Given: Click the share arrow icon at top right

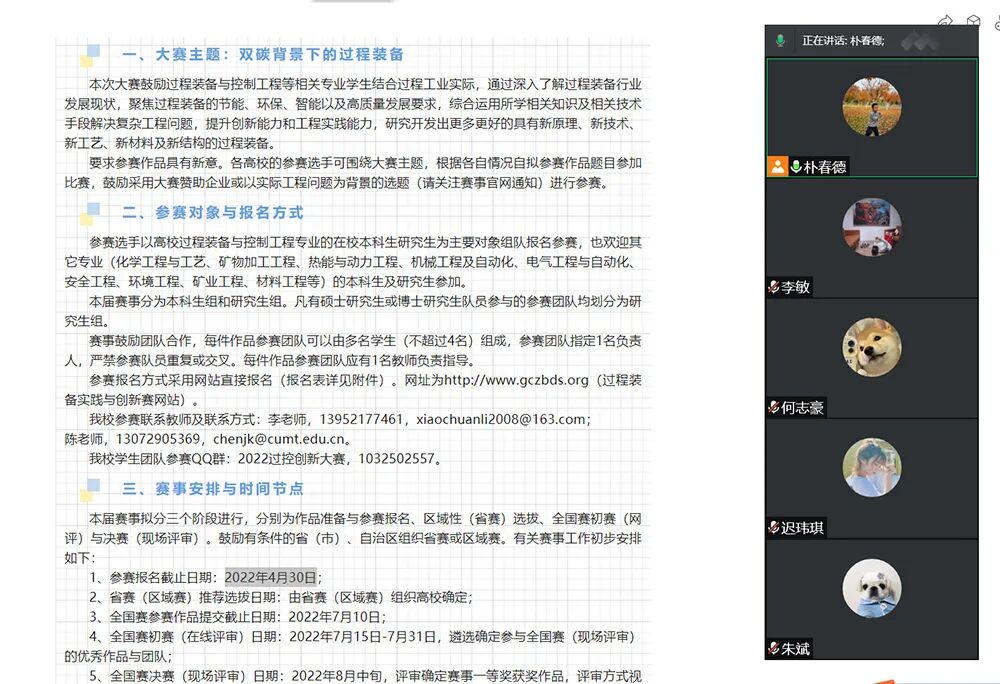Looking at the screenshot, I should [x=946, y=19].
